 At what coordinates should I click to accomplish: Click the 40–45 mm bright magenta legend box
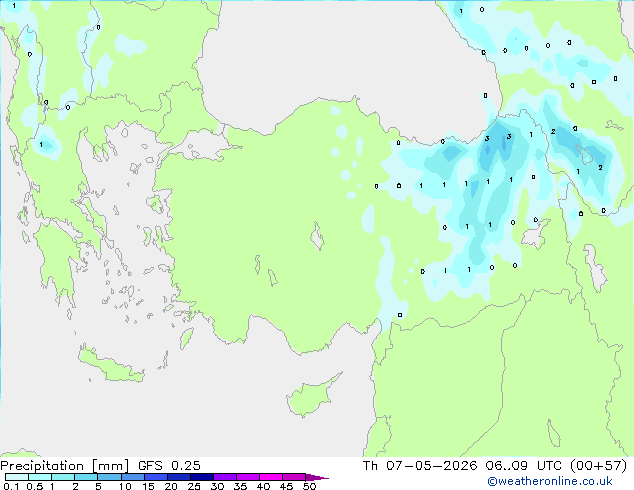tap(271, 477)
